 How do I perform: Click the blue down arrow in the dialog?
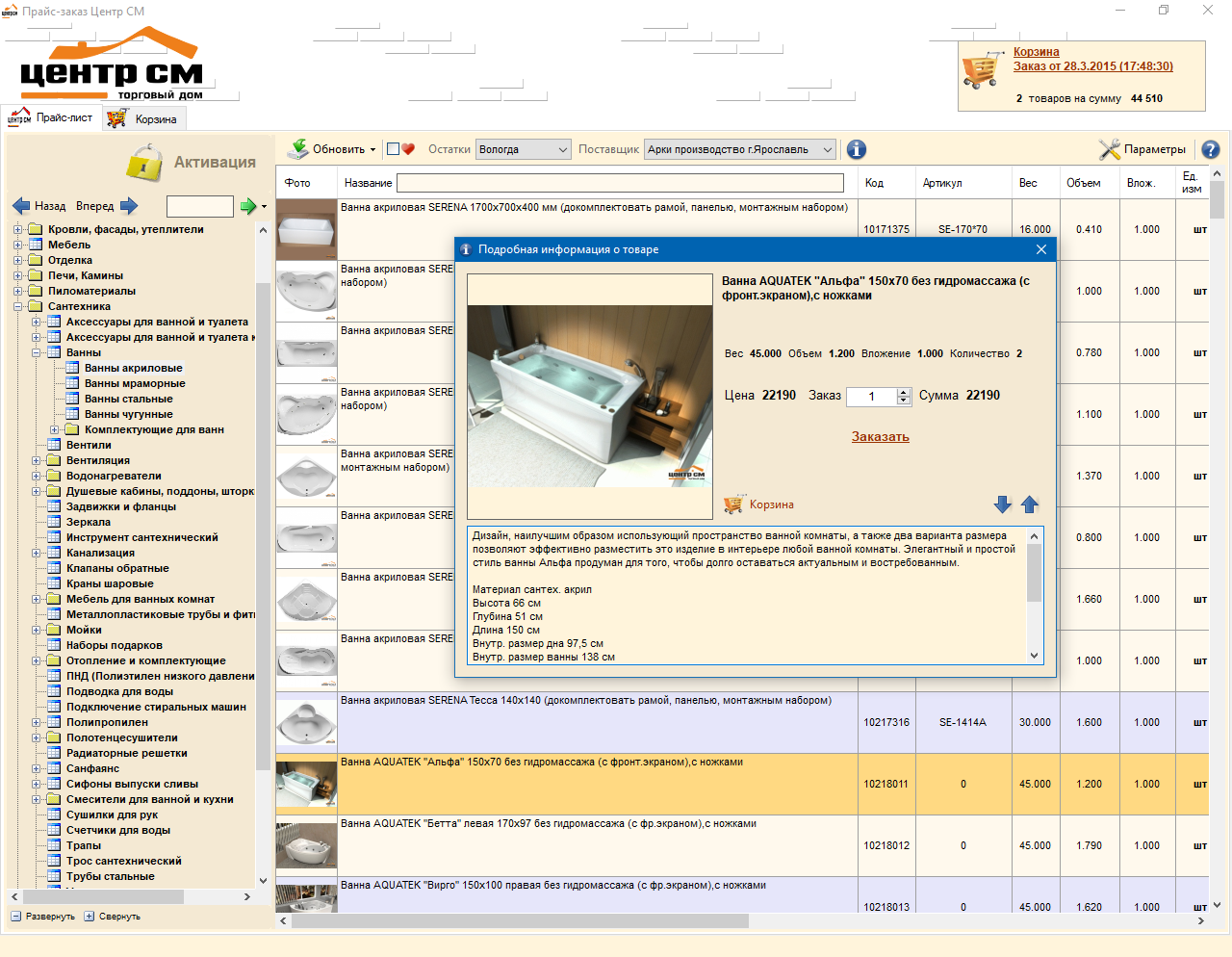[1003, 504]
